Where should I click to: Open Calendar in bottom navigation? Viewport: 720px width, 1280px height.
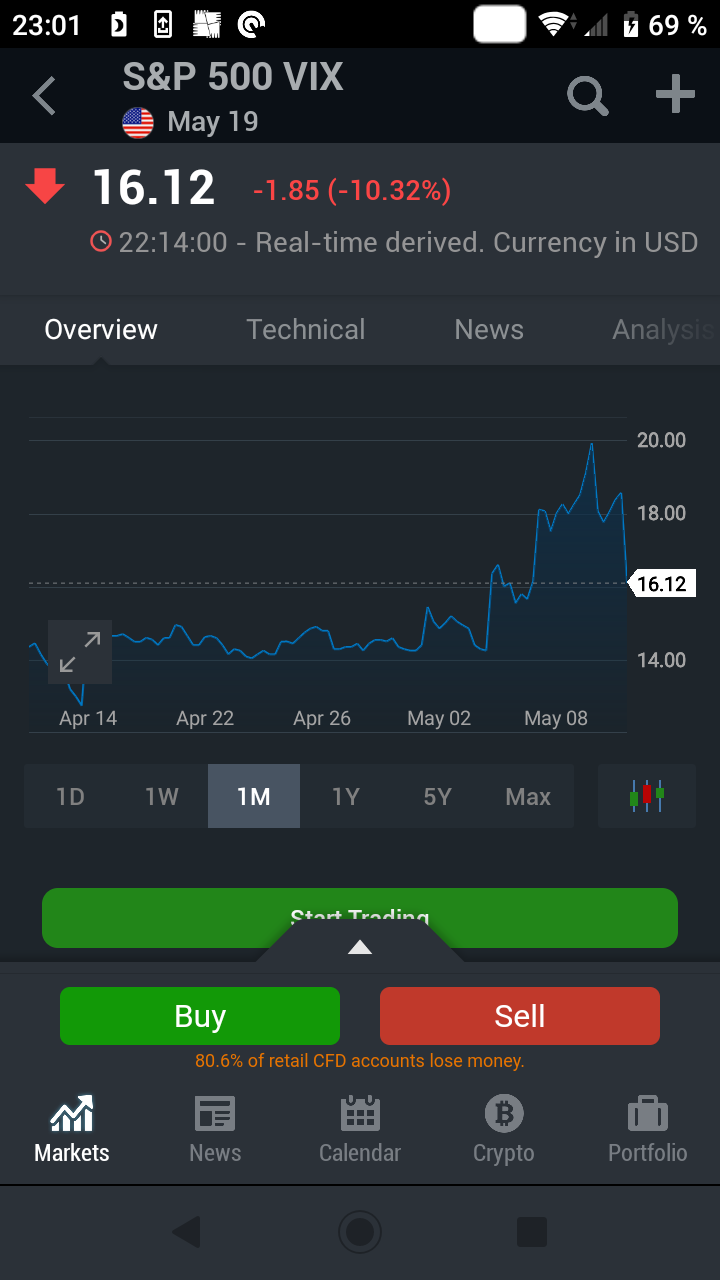(360, 1130)
